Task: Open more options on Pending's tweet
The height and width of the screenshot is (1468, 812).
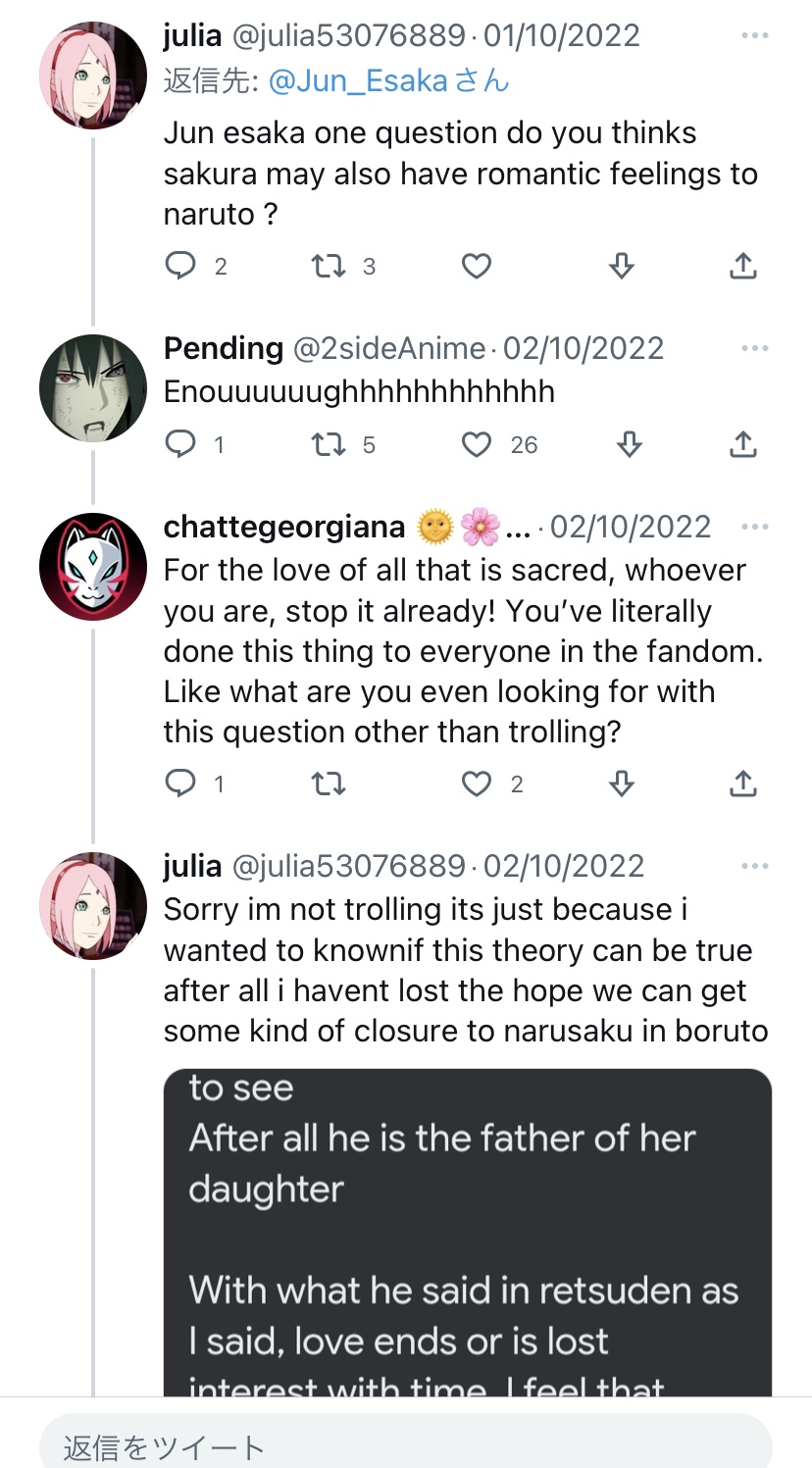Action: 754,349
